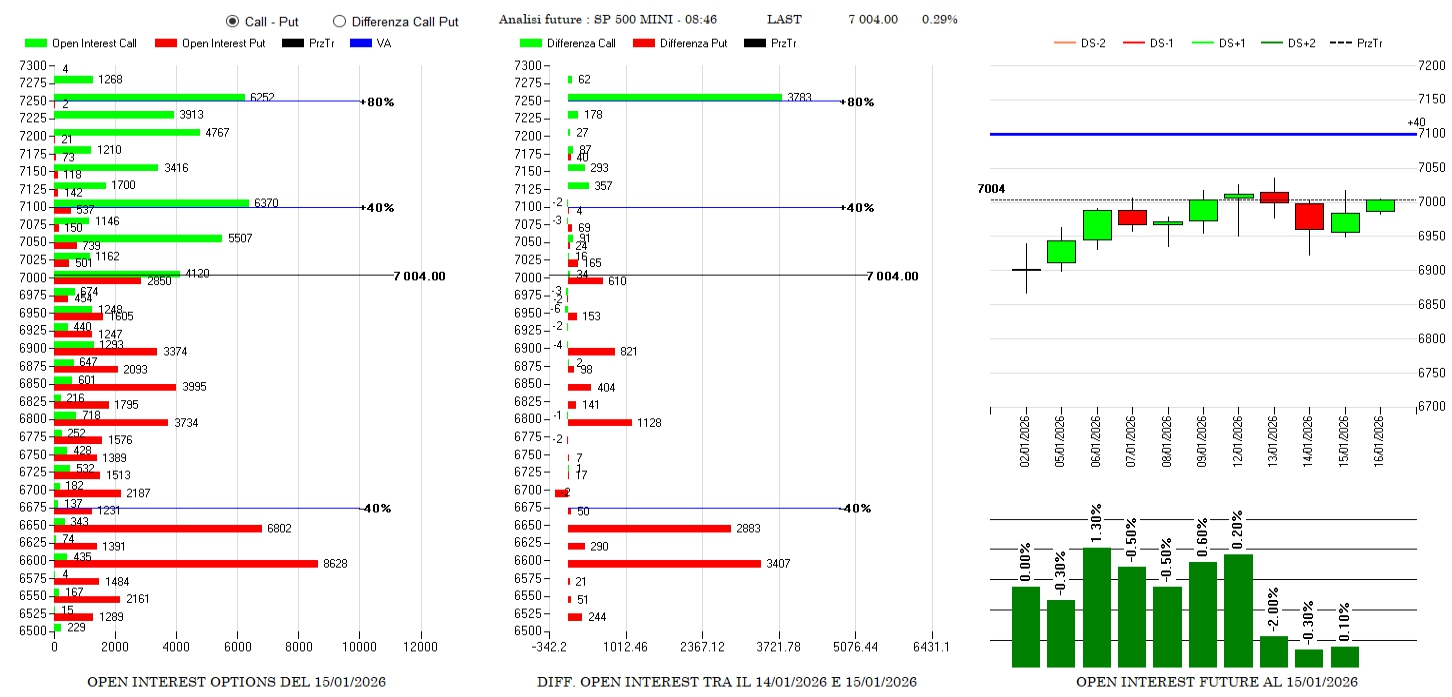Click the 3783 difference call bar at 7250
Screen dimensions: 1452x697
674,97
